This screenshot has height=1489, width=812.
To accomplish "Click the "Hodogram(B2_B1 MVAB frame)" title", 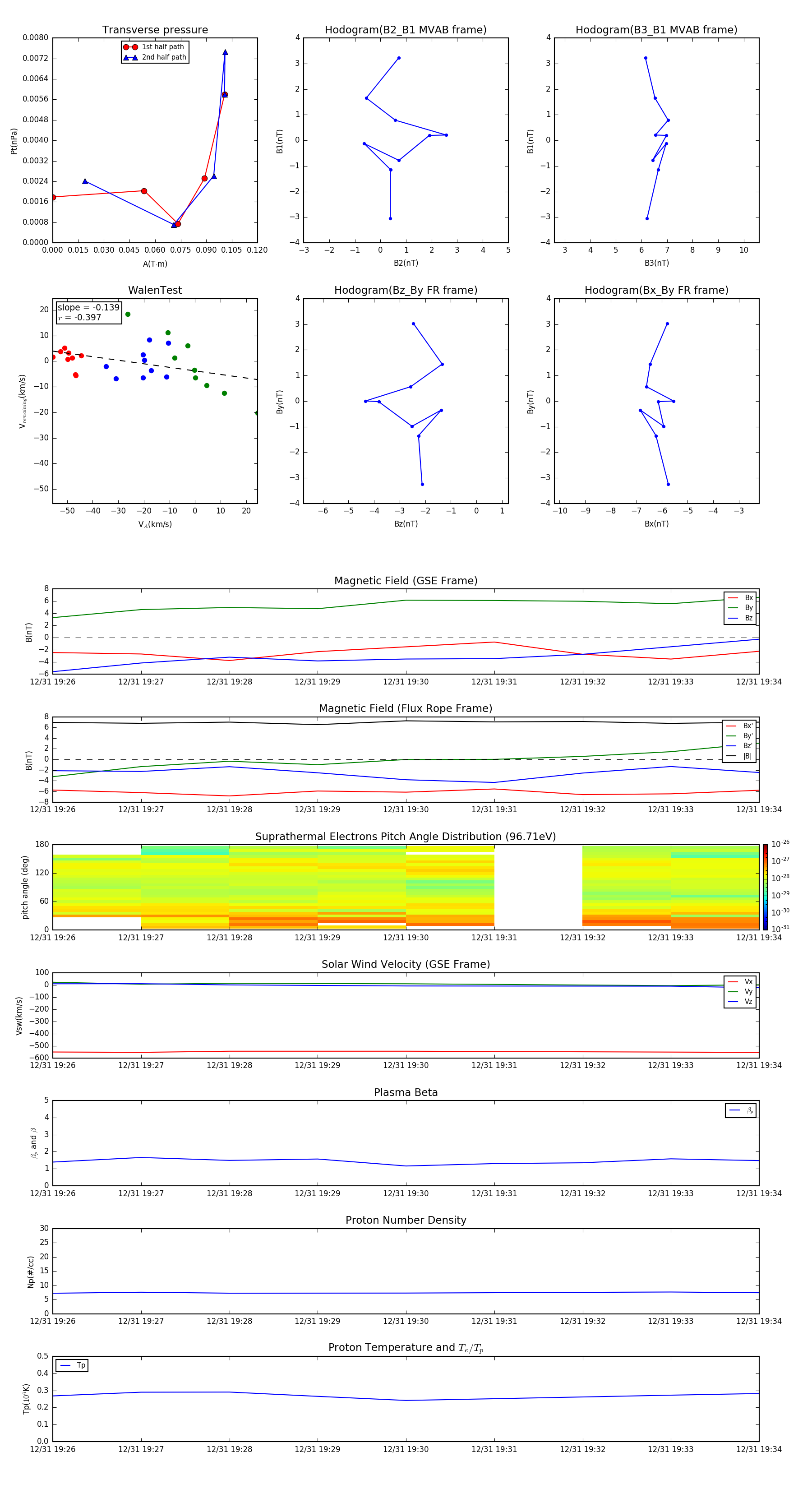I will (406, 30).
